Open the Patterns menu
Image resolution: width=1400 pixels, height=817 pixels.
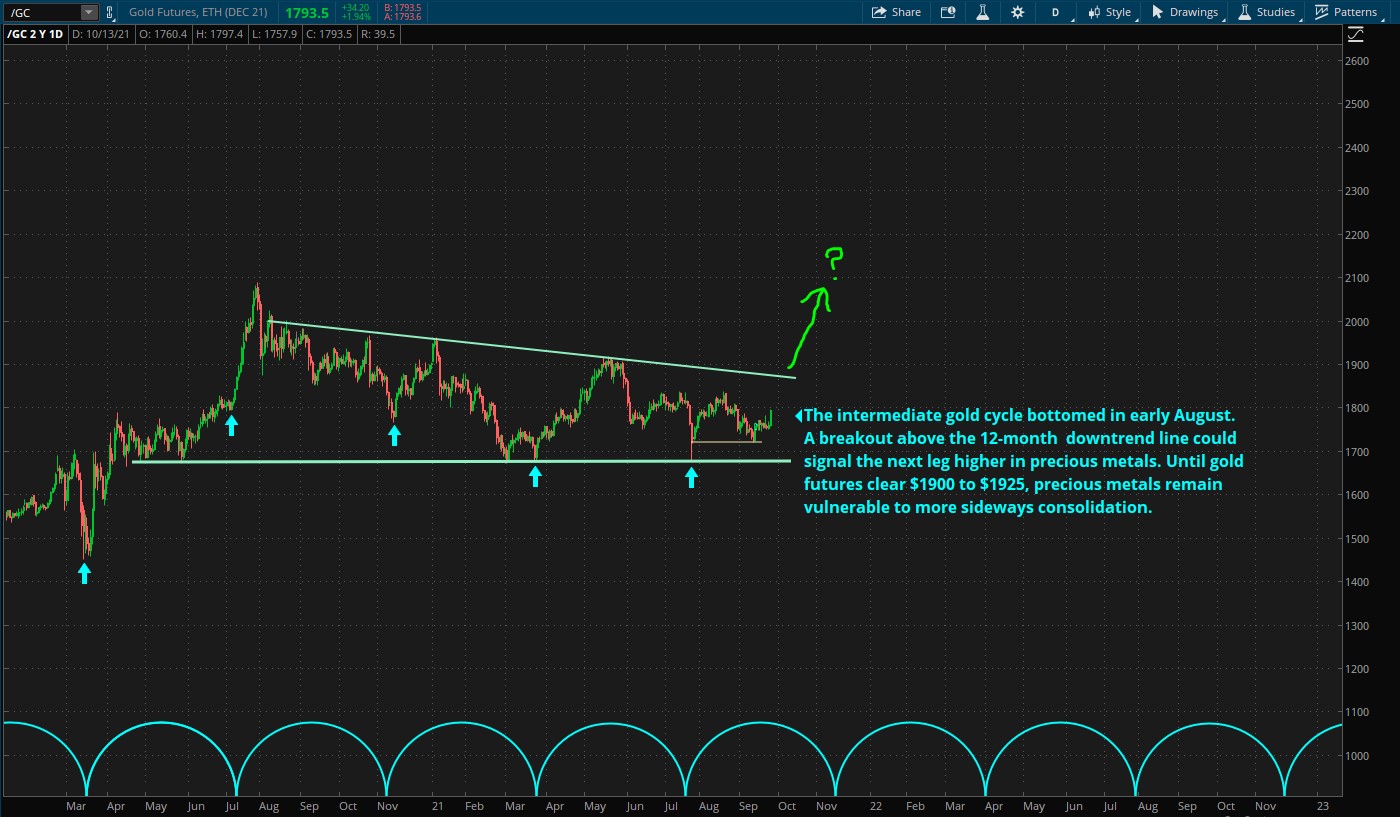click(1346, 12)
